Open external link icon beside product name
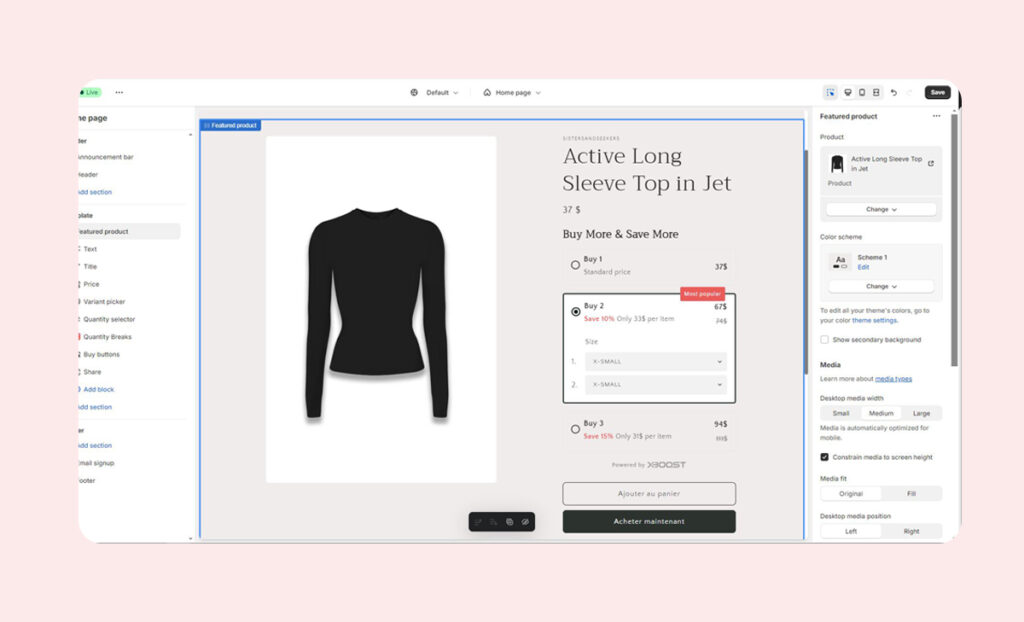The image size is (1024, 622). click(x=931, y=163)
